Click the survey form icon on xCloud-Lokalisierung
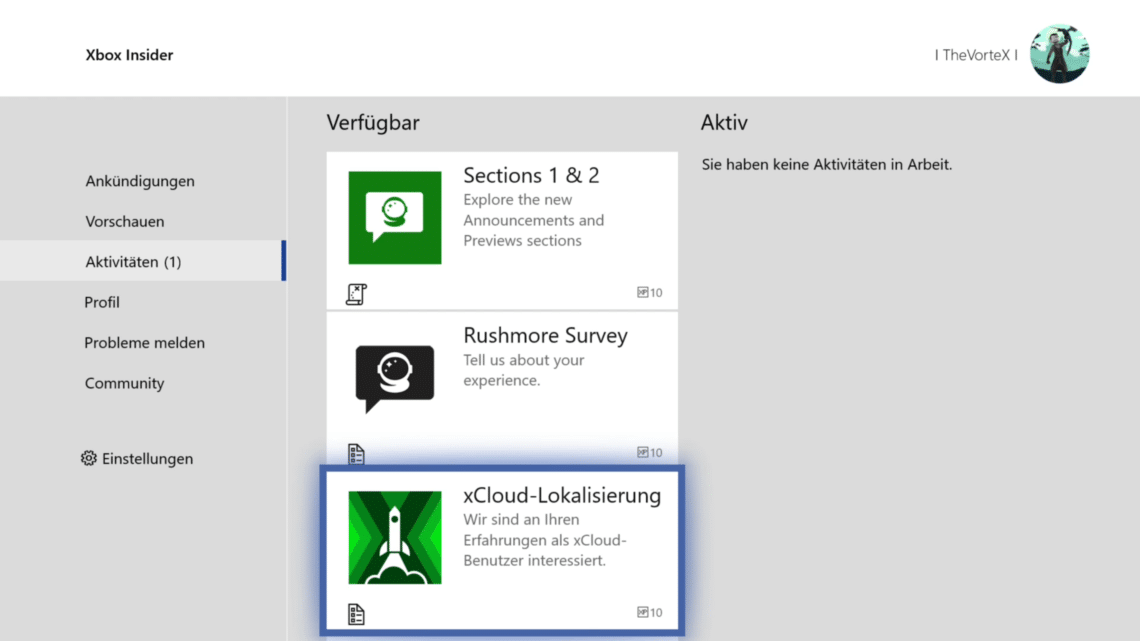Viewport: 1140px width, 641px height. coord(356,614)
